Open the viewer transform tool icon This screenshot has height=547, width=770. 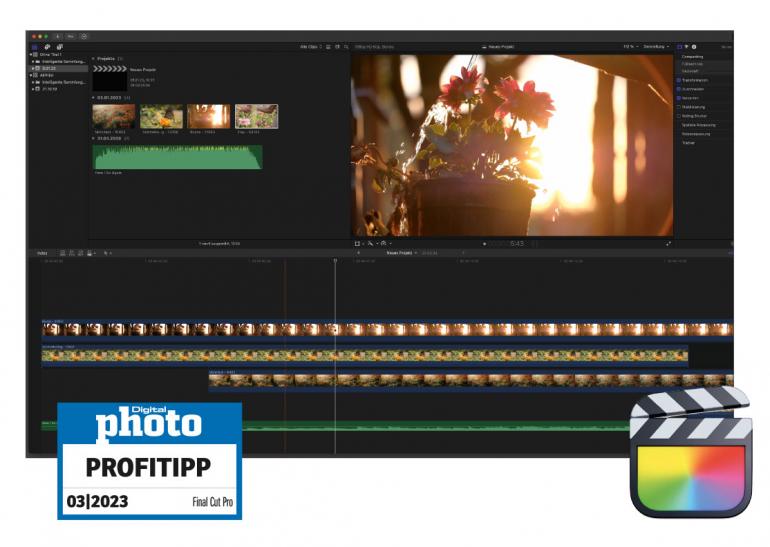click(x=358, y=244)
